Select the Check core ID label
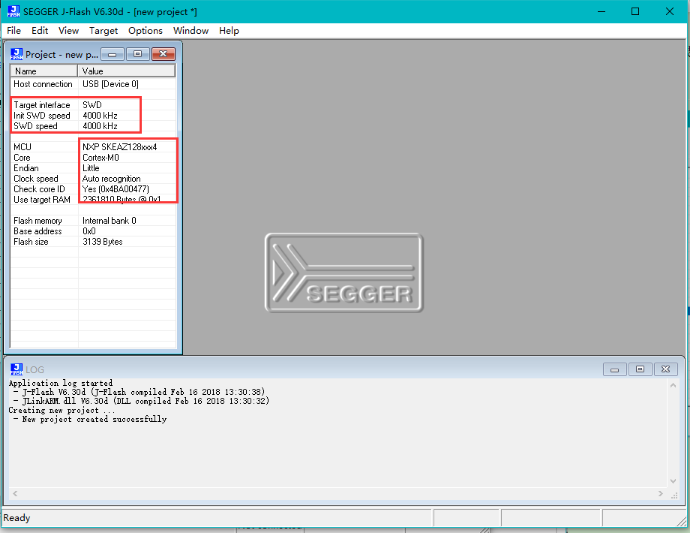 39,189
